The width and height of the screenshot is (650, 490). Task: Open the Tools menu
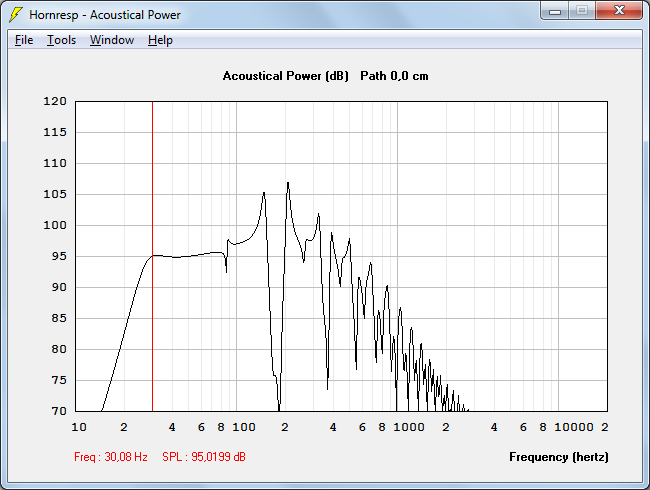pos(61,40)
